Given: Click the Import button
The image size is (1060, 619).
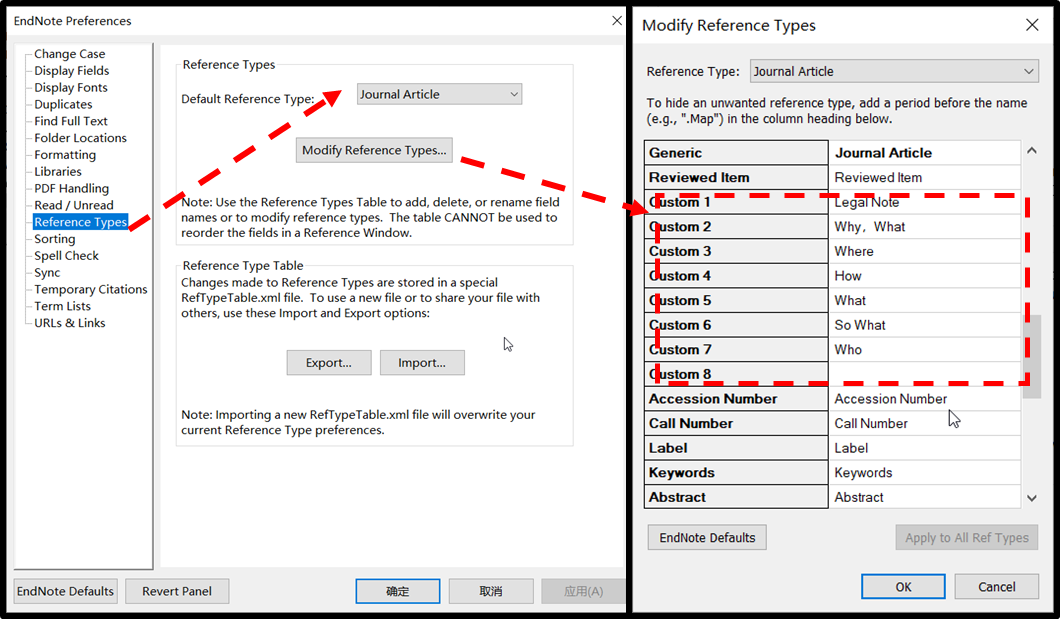Looking at the screenshot, I should pos(422,363).
